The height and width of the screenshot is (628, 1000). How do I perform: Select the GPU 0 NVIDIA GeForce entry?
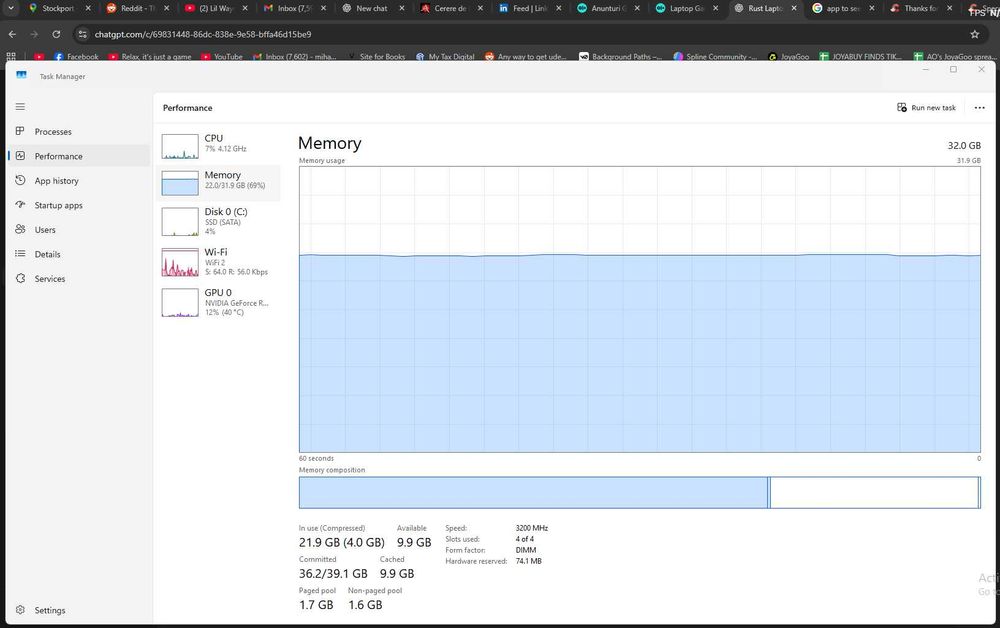tap(218, 302)
